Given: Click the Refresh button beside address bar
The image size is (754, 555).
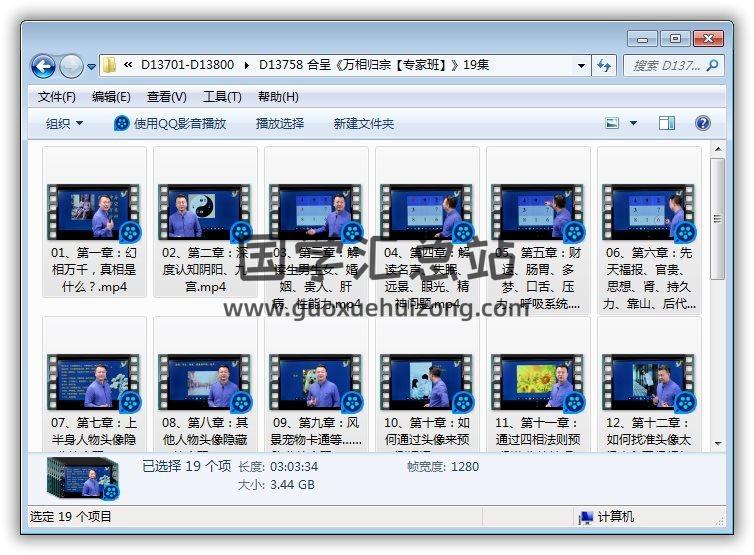Looking at the screenshot, I should pyautogui.click(x=603, y=65).
